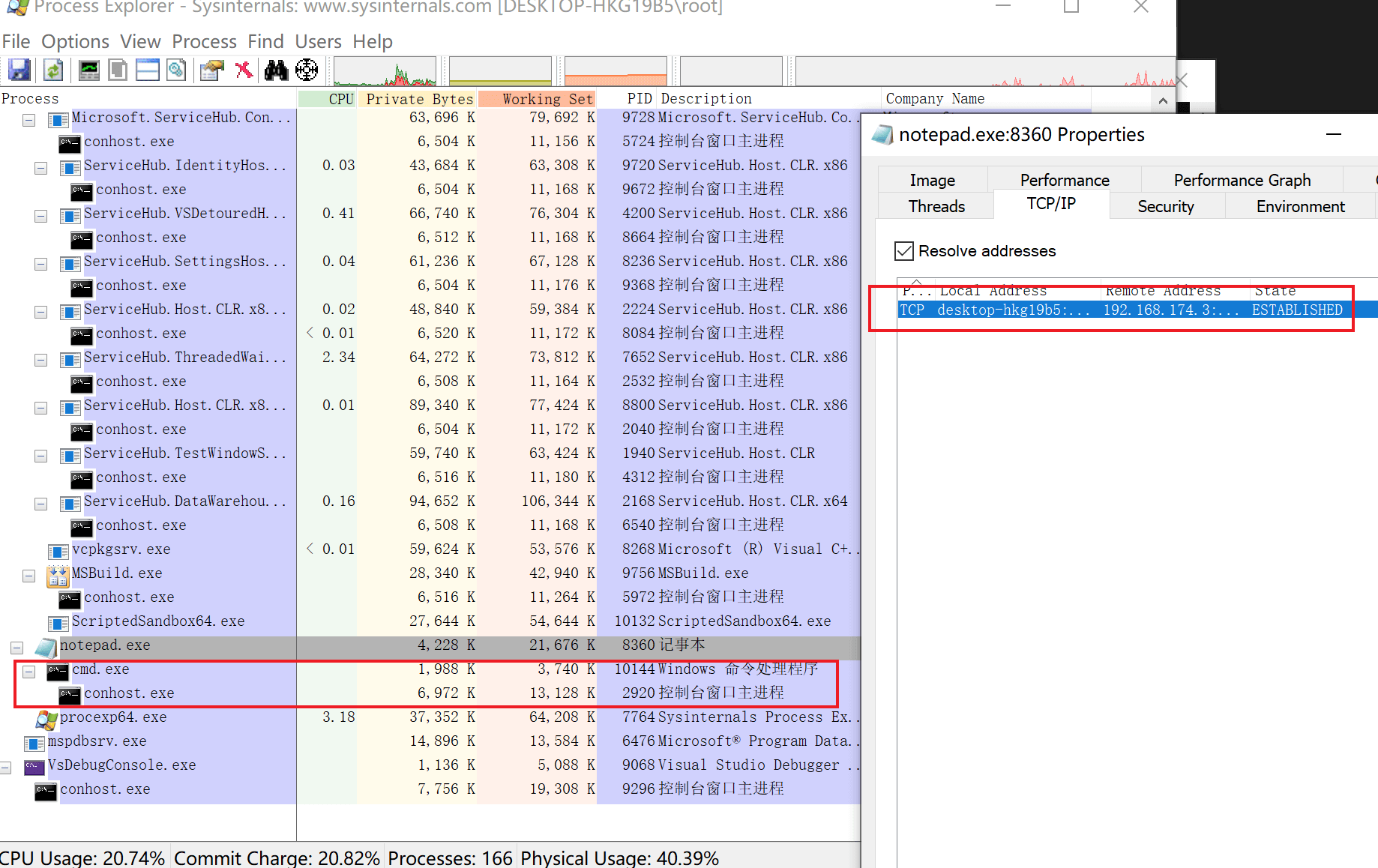Collapse the ServiceHub.VSDetouredH tree node
Screen dimensions: 1378x868
(40, 216)
